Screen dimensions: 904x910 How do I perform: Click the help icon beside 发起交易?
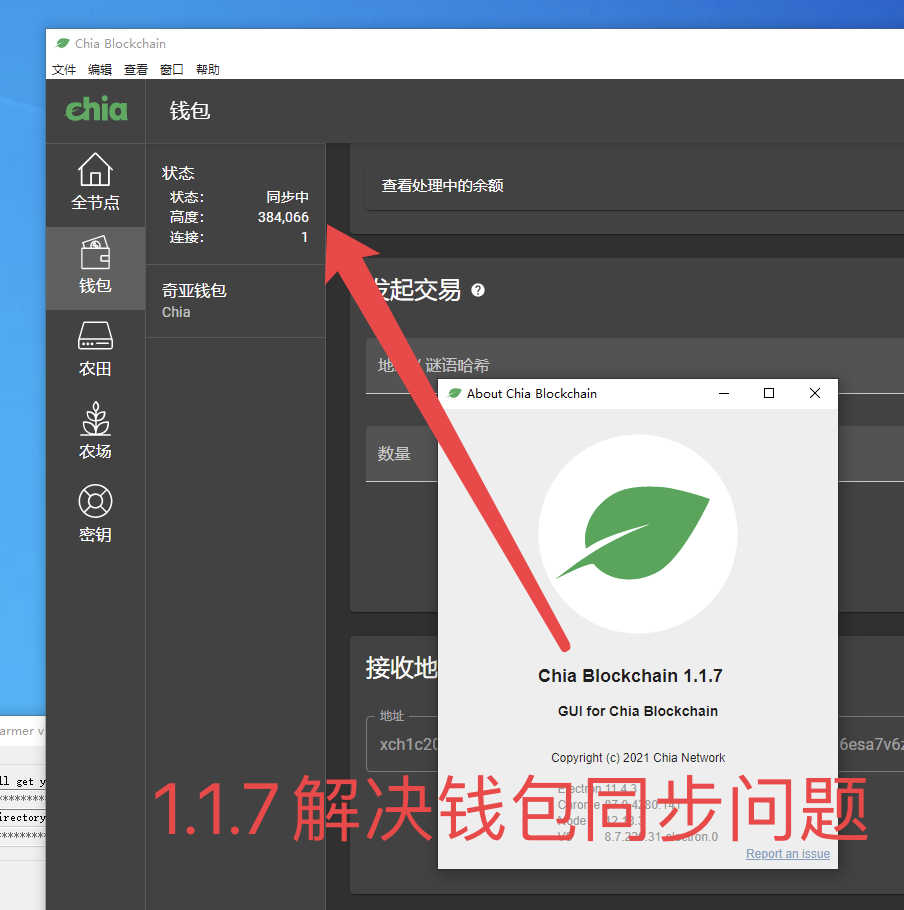[x=478, y=290]
